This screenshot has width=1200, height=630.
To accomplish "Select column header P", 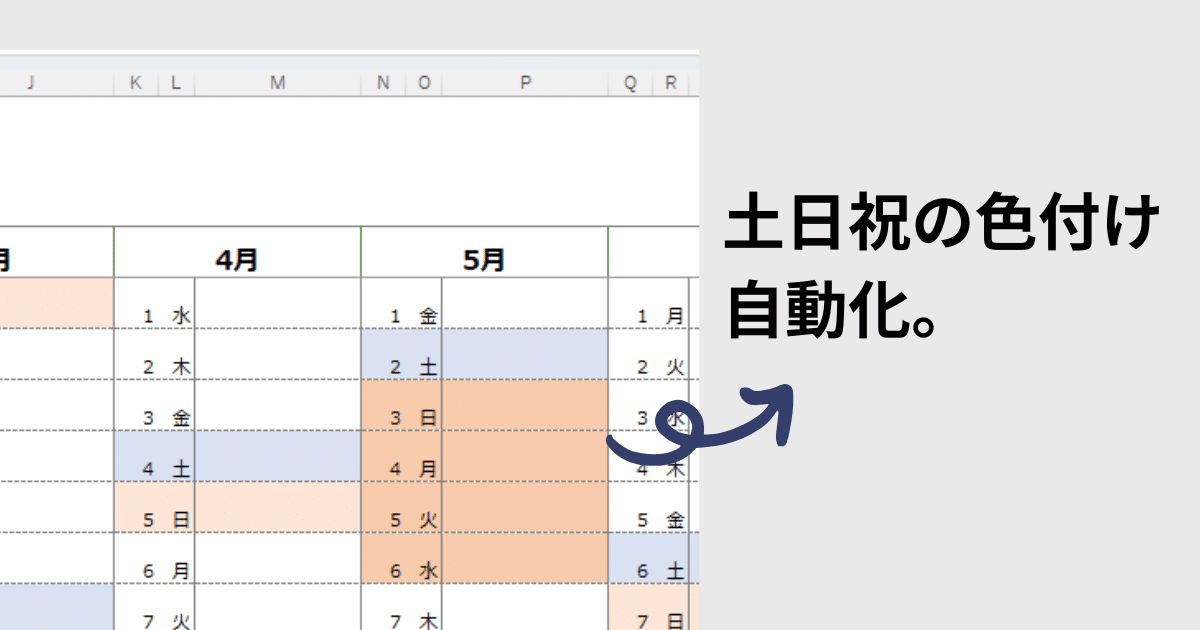I will point(524,83).
